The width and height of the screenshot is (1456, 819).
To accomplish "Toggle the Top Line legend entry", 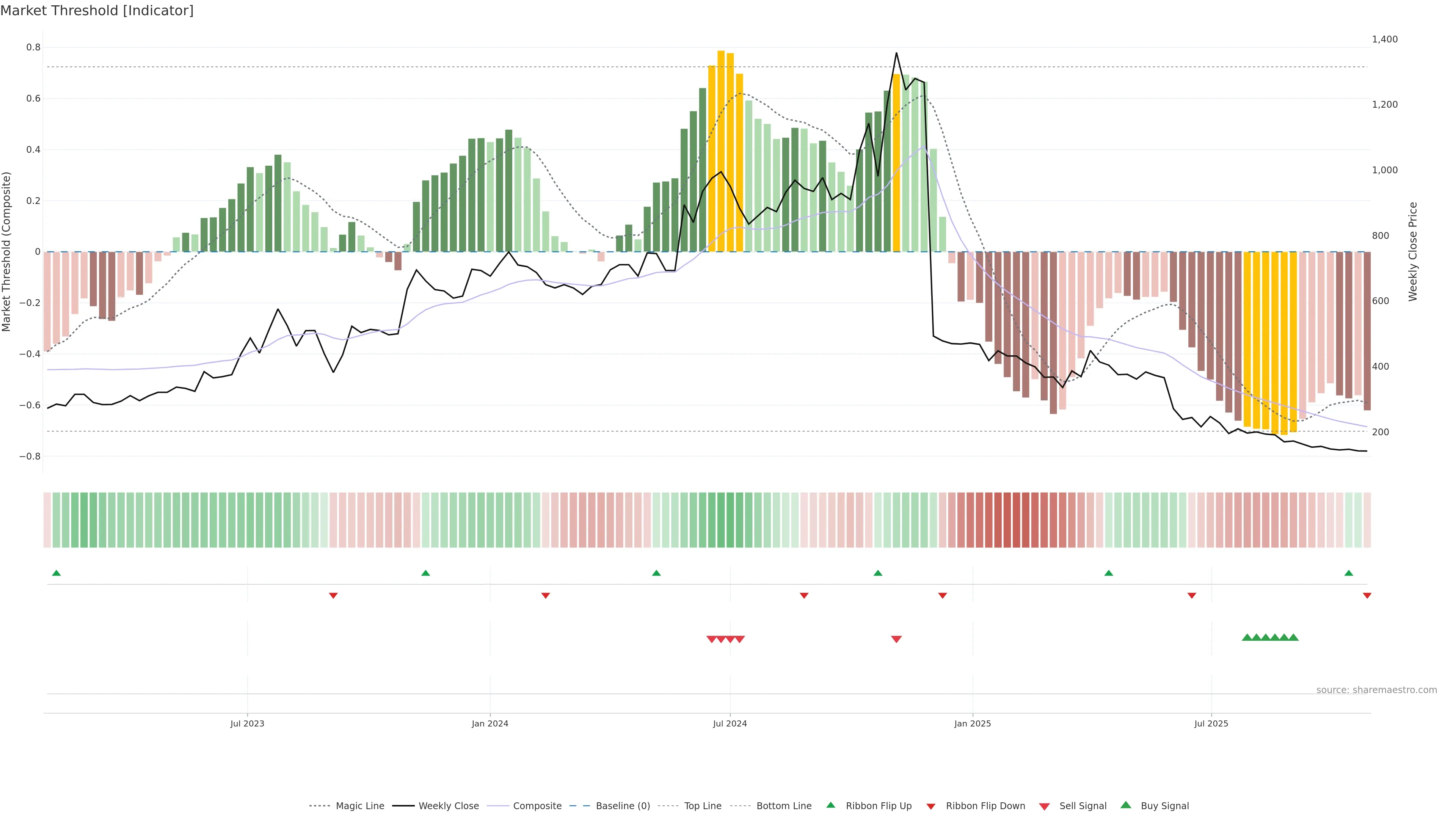I will tap(703, 806).
